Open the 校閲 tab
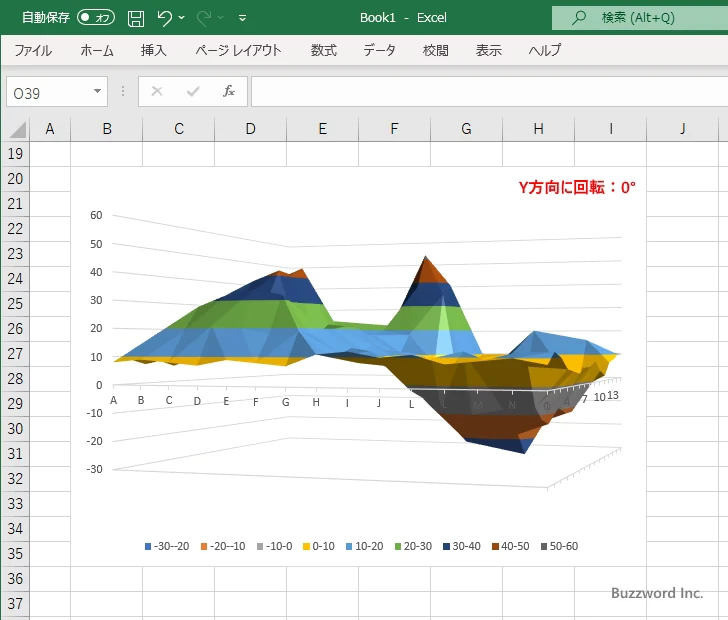 [x=436, y=50]
